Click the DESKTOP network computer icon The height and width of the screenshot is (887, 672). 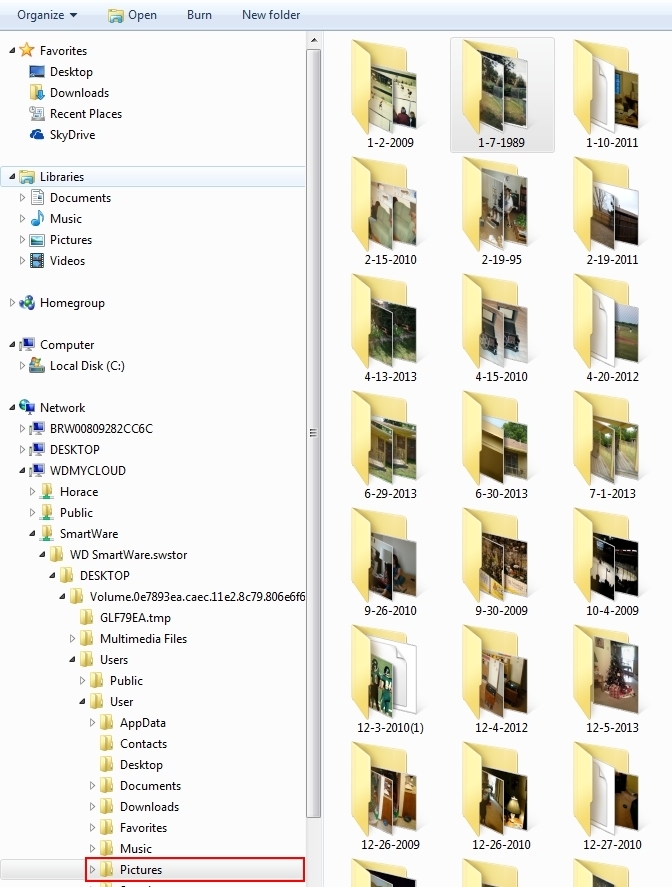click(x=37, y=449)
